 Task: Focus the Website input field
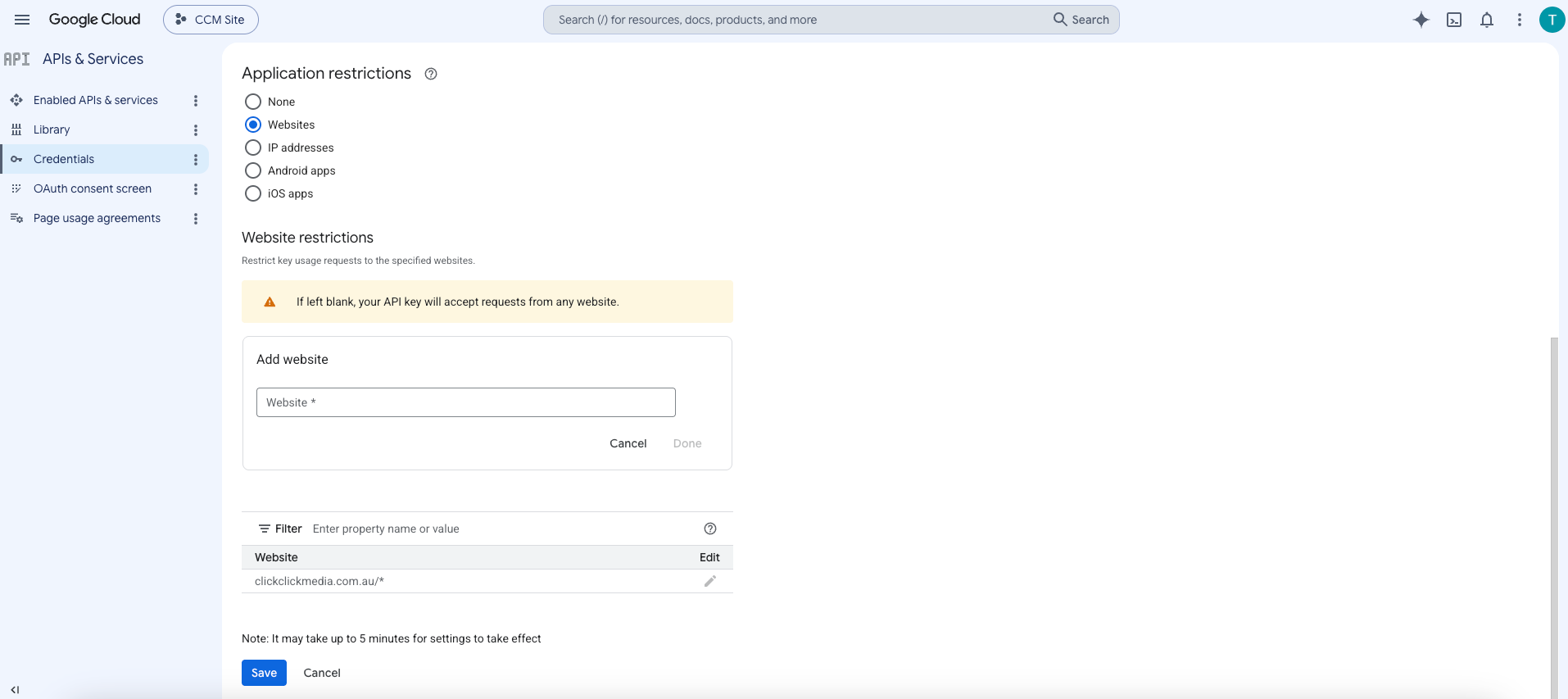pyautogui.click(x=466, y=402)
